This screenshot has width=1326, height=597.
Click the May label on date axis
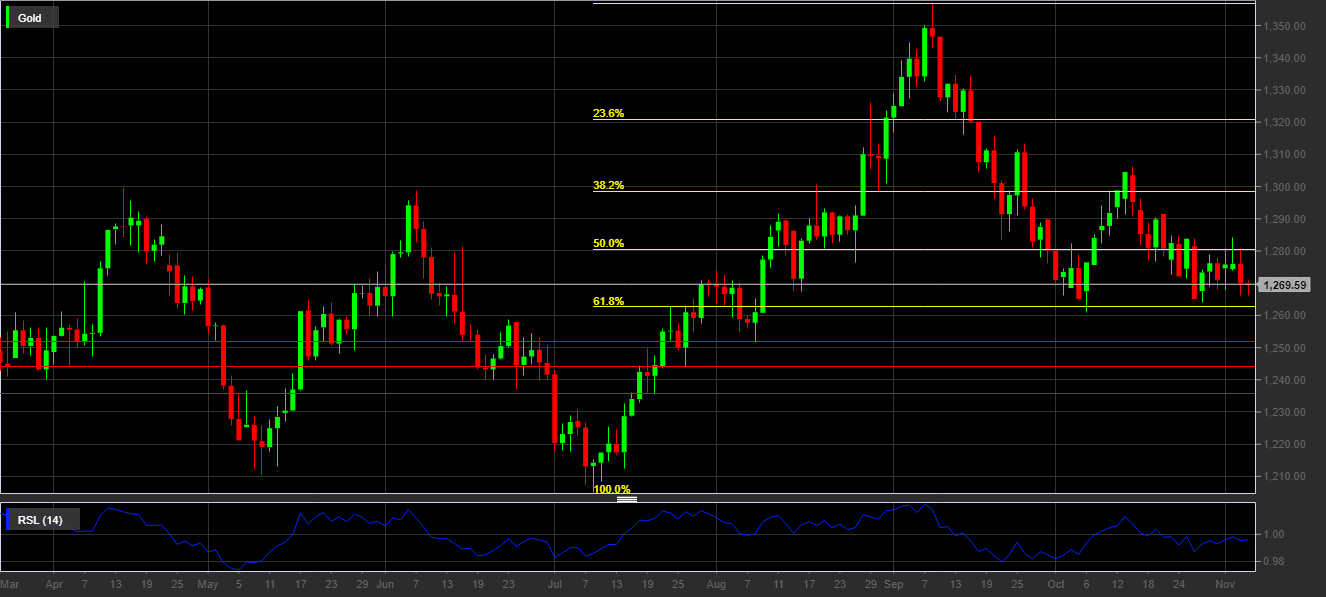(207, 583)
